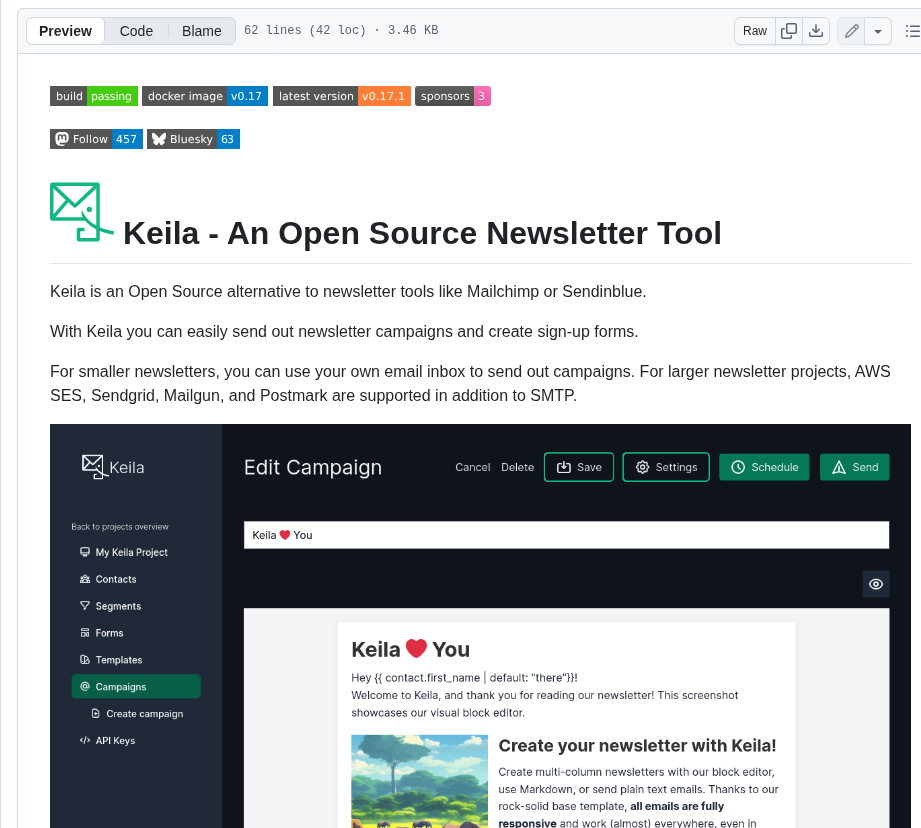Open the Bluesky 63 badge
Viewport: 921px width, 828px height.
click(x=193, y=139)
